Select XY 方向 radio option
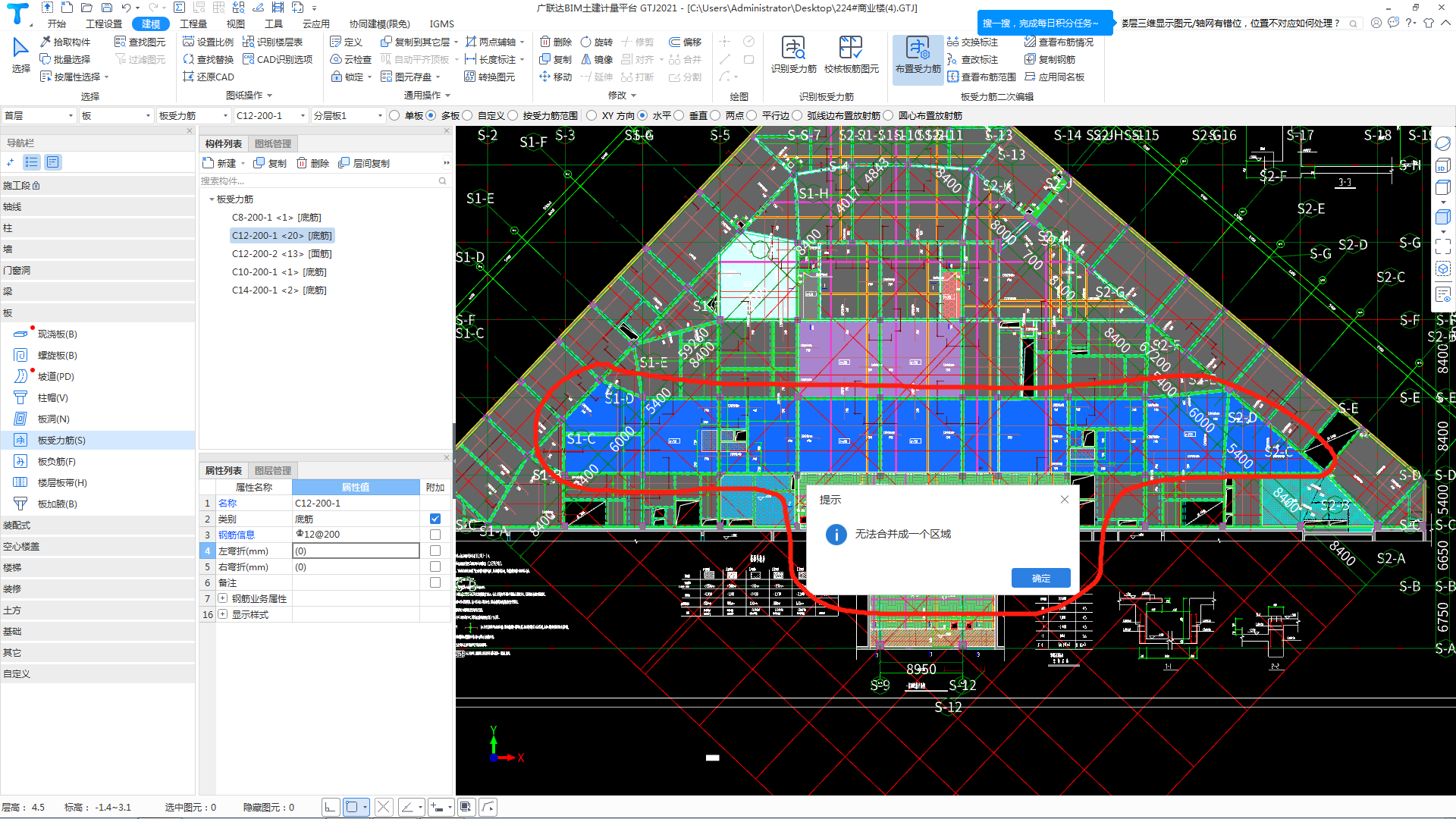The height and width of the screenshot is (819, 1456). click(x=591, y=115)
